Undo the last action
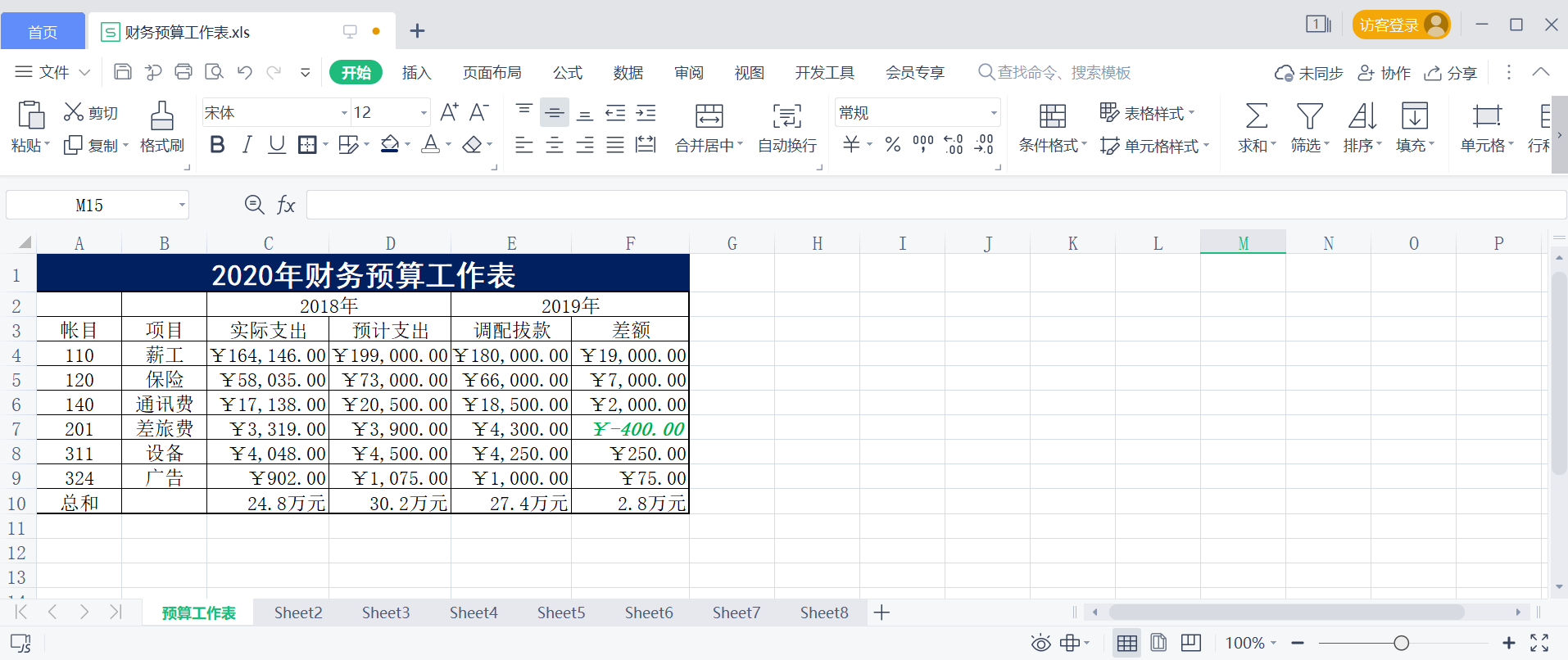 (244, 72)
